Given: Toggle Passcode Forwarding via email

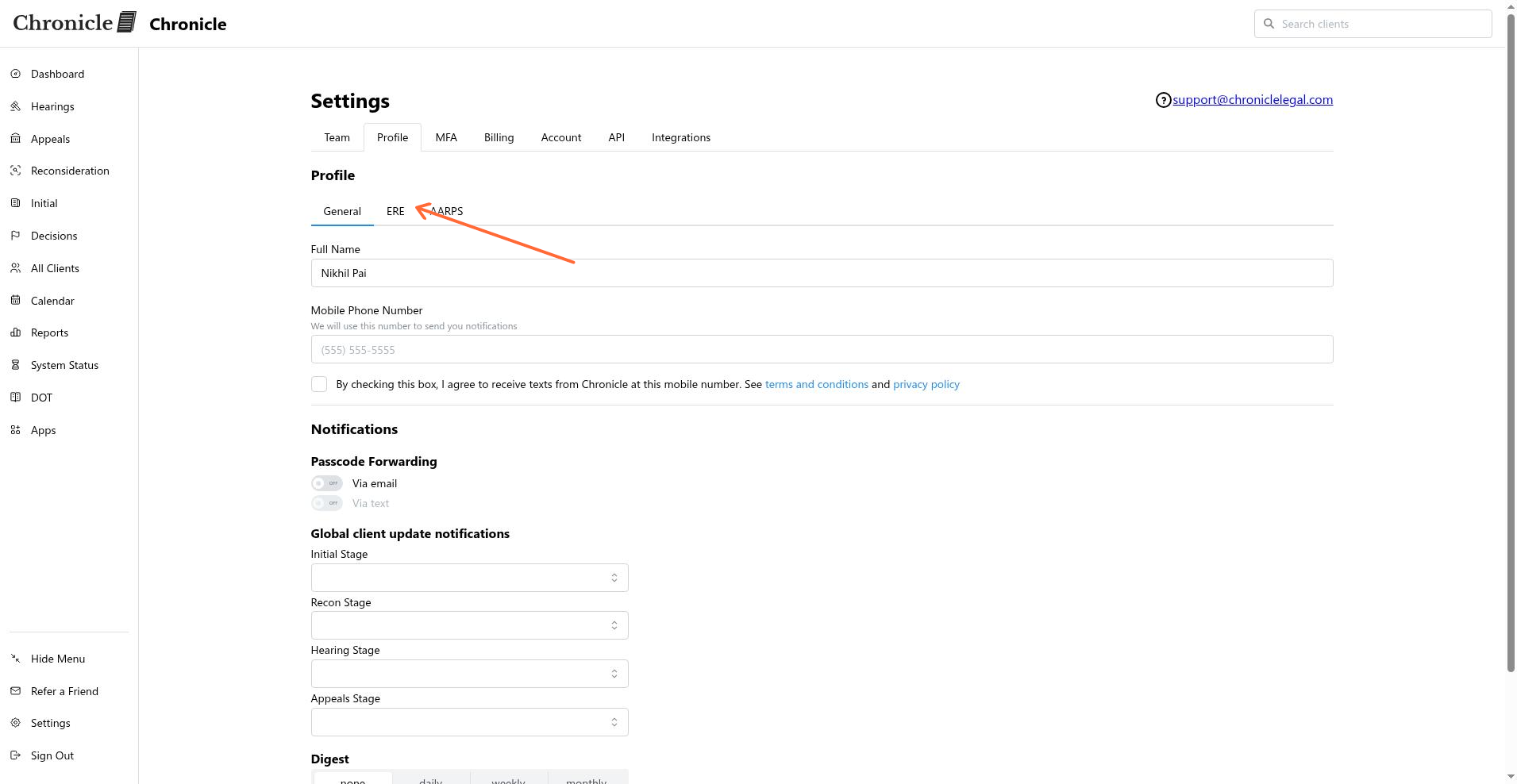Looking at the screenshot, I should coord(326,483).
